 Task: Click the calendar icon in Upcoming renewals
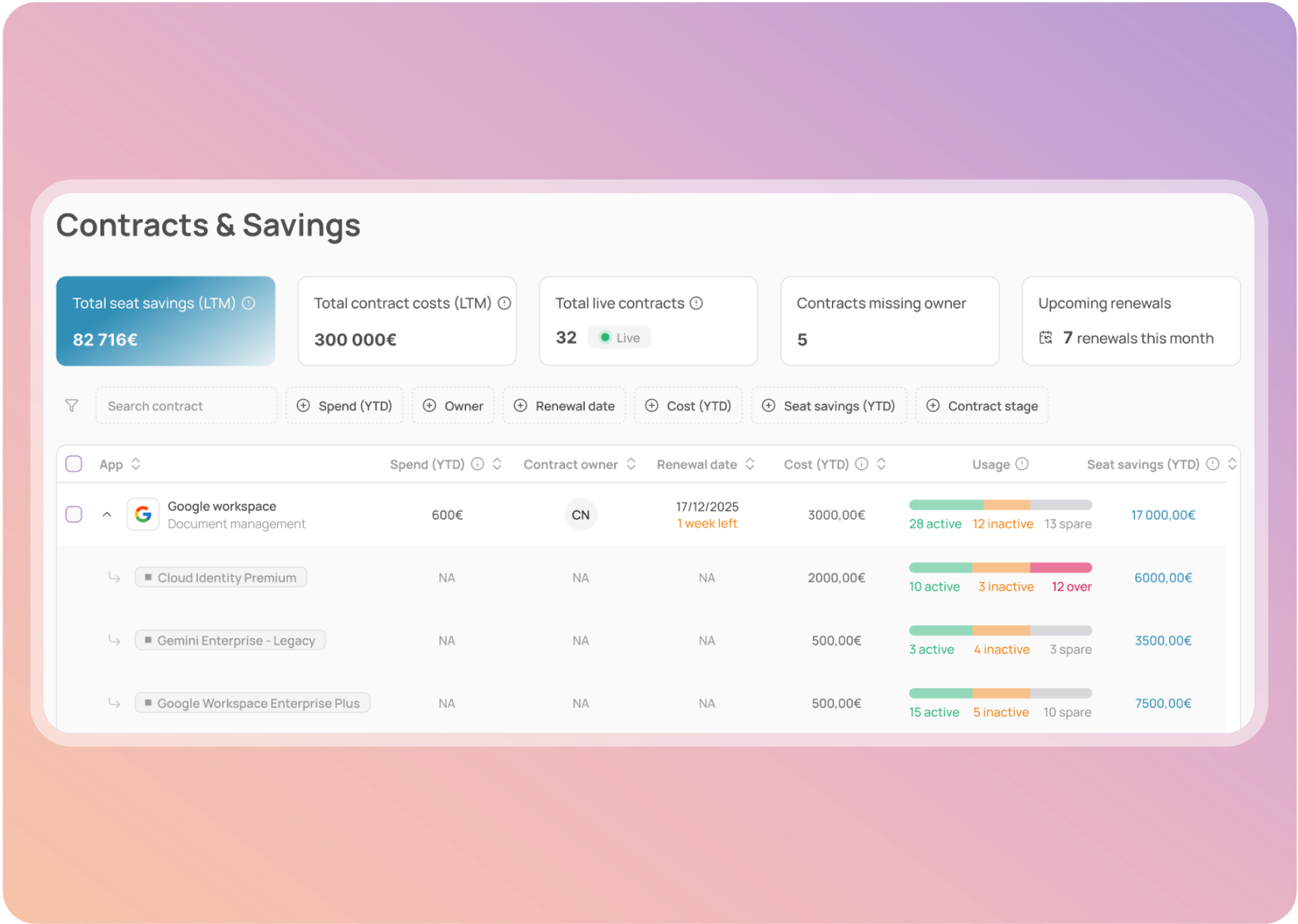point(1046,338)
